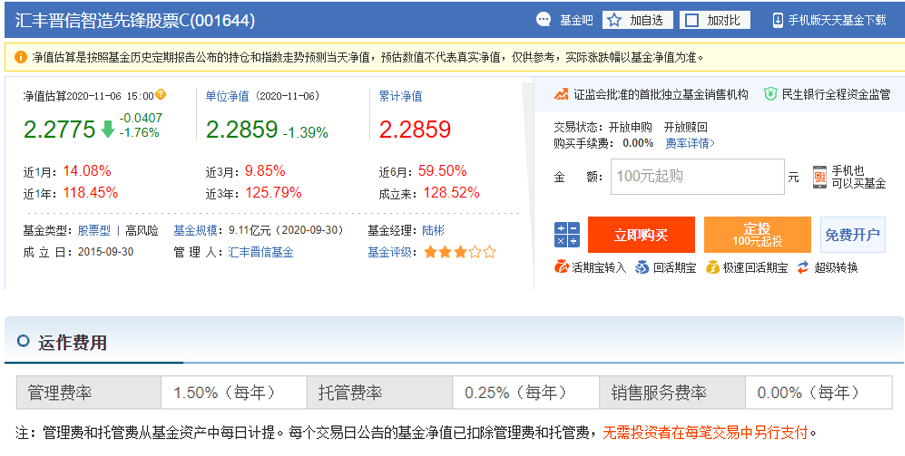The height and width of the screenshot is (456, 905).
Task: Click the red cumulative value 2.2859
Action: coord(414,129)
